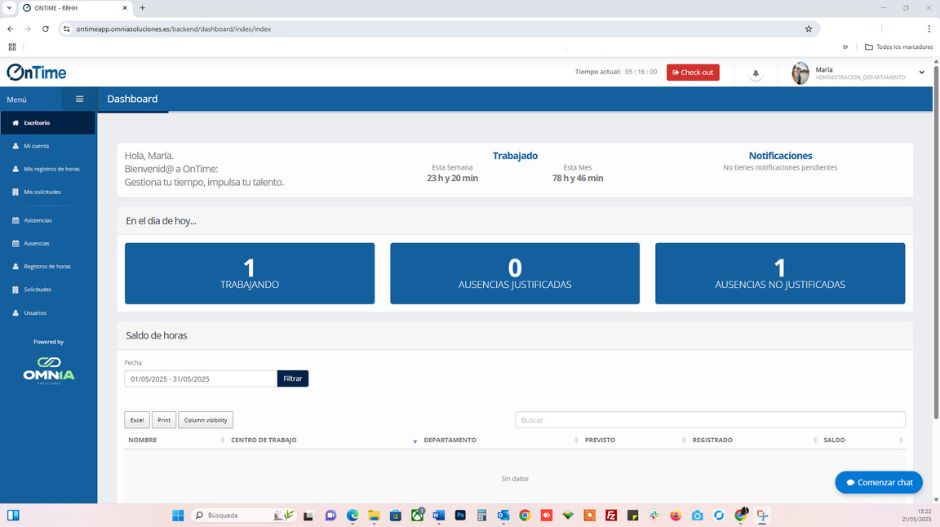
Task: Bookmark this page with the star icon
Action: (x=808, y=29)
